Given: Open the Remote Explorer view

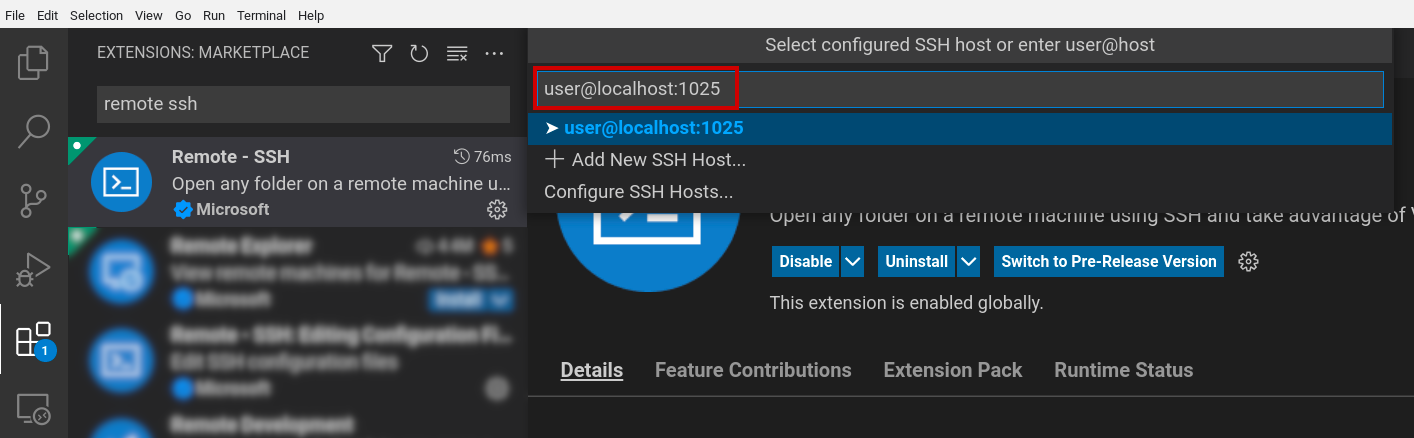Looking at the screenshot, I should click(x=33, y=407).
